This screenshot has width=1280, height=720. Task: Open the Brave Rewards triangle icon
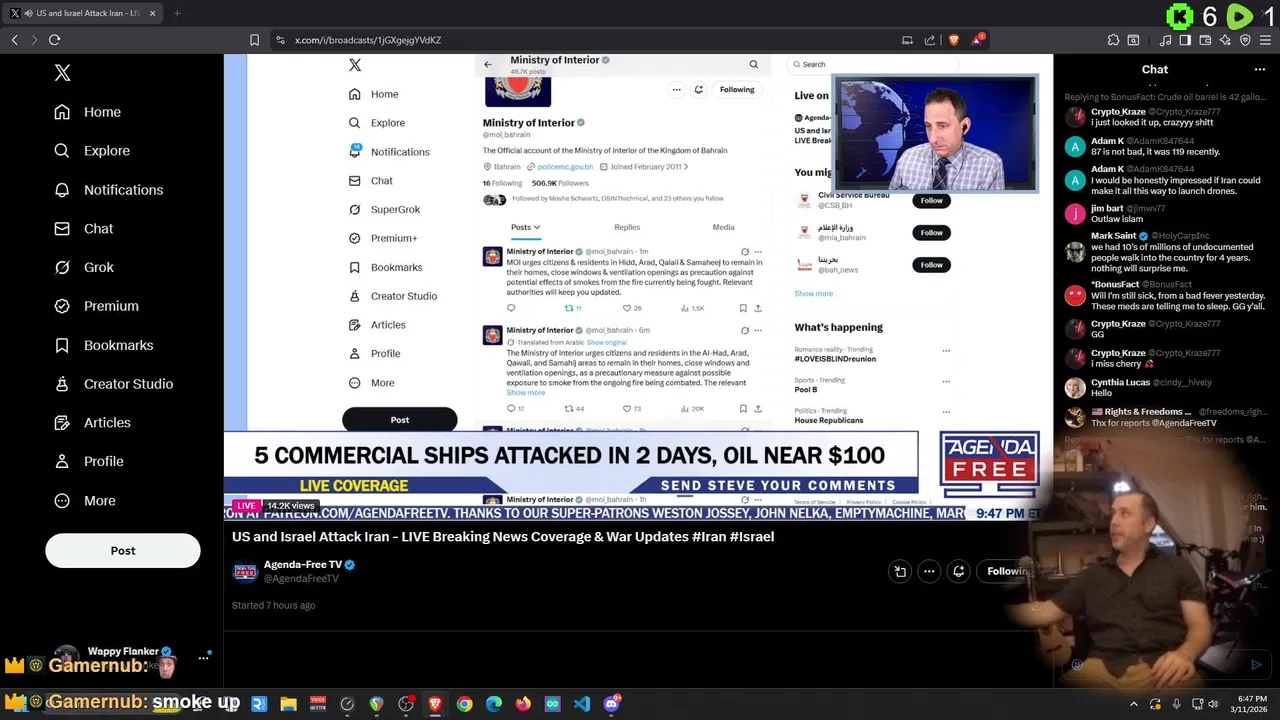(977, 40)
